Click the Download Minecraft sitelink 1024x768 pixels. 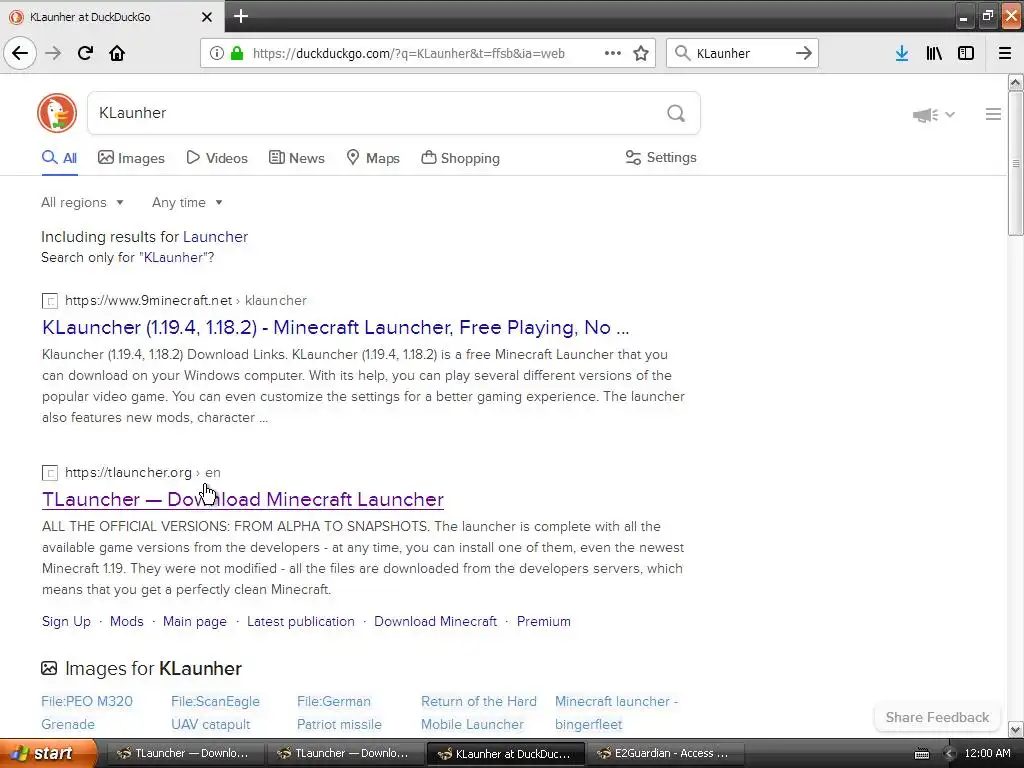coord(436,621)
